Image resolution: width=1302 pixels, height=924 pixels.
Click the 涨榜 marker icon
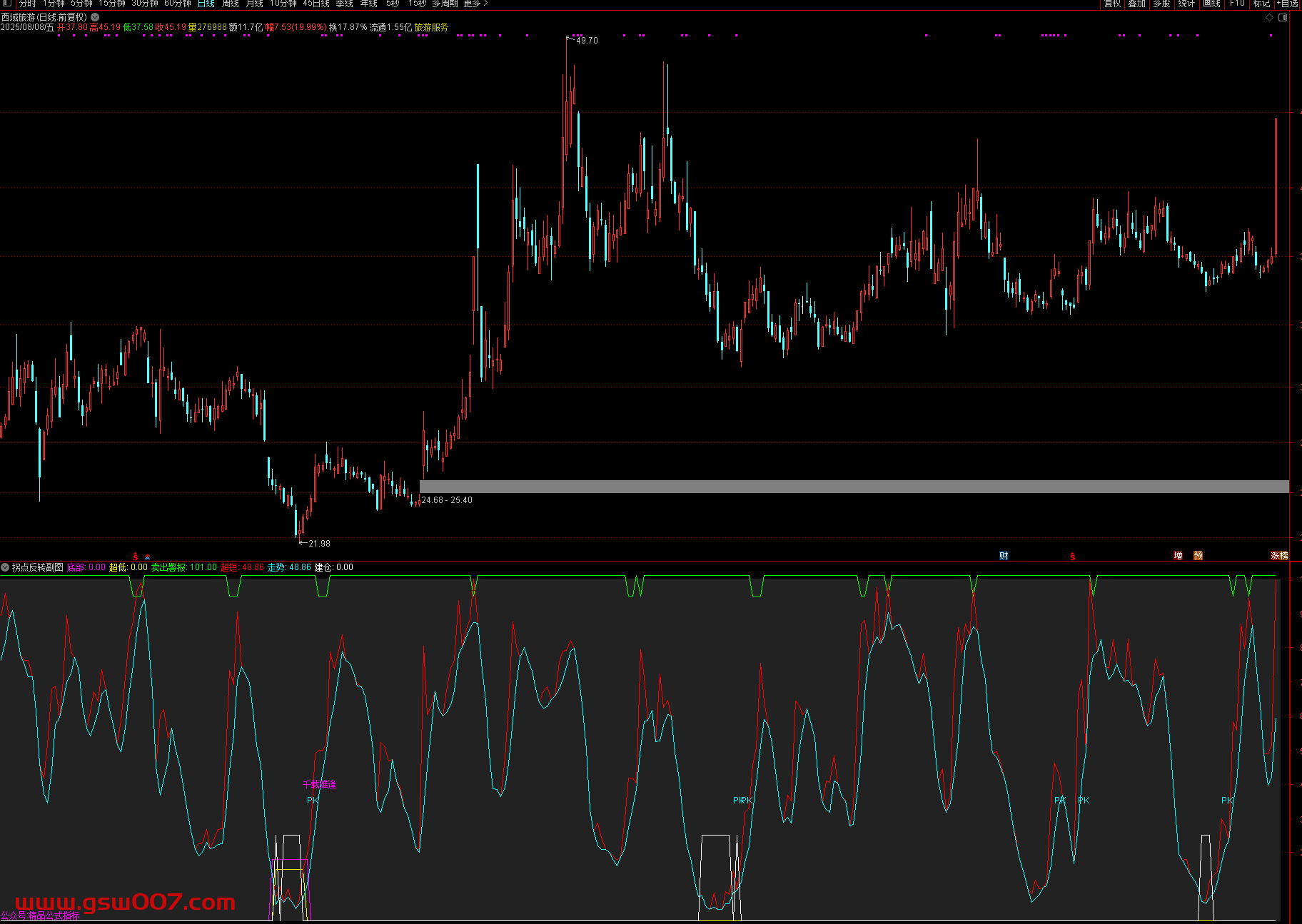(1279, 556)
